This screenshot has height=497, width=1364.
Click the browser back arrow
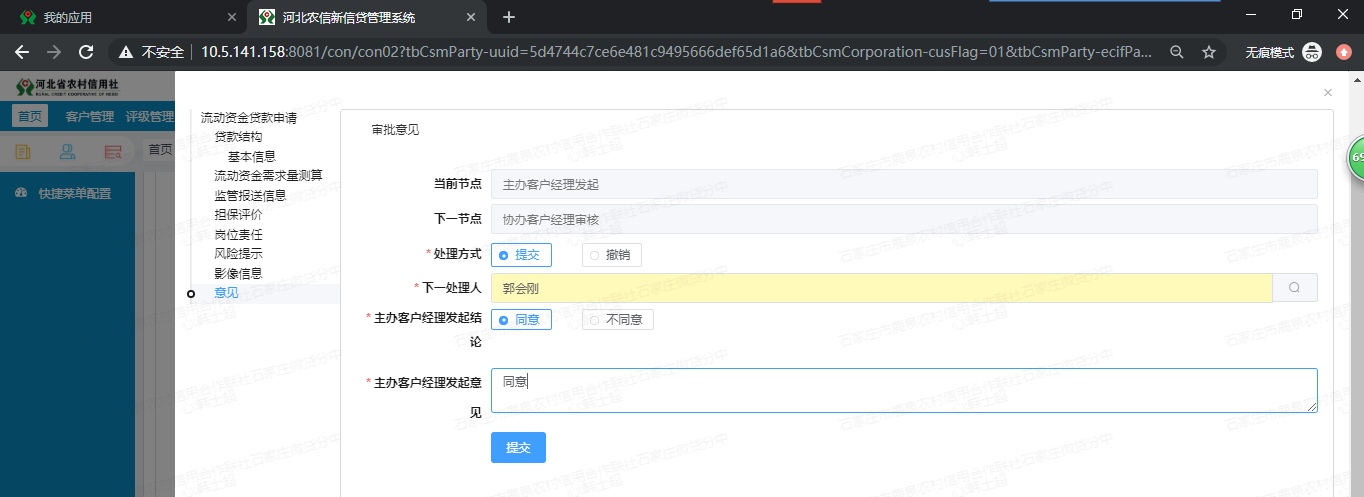pos(21,52)
